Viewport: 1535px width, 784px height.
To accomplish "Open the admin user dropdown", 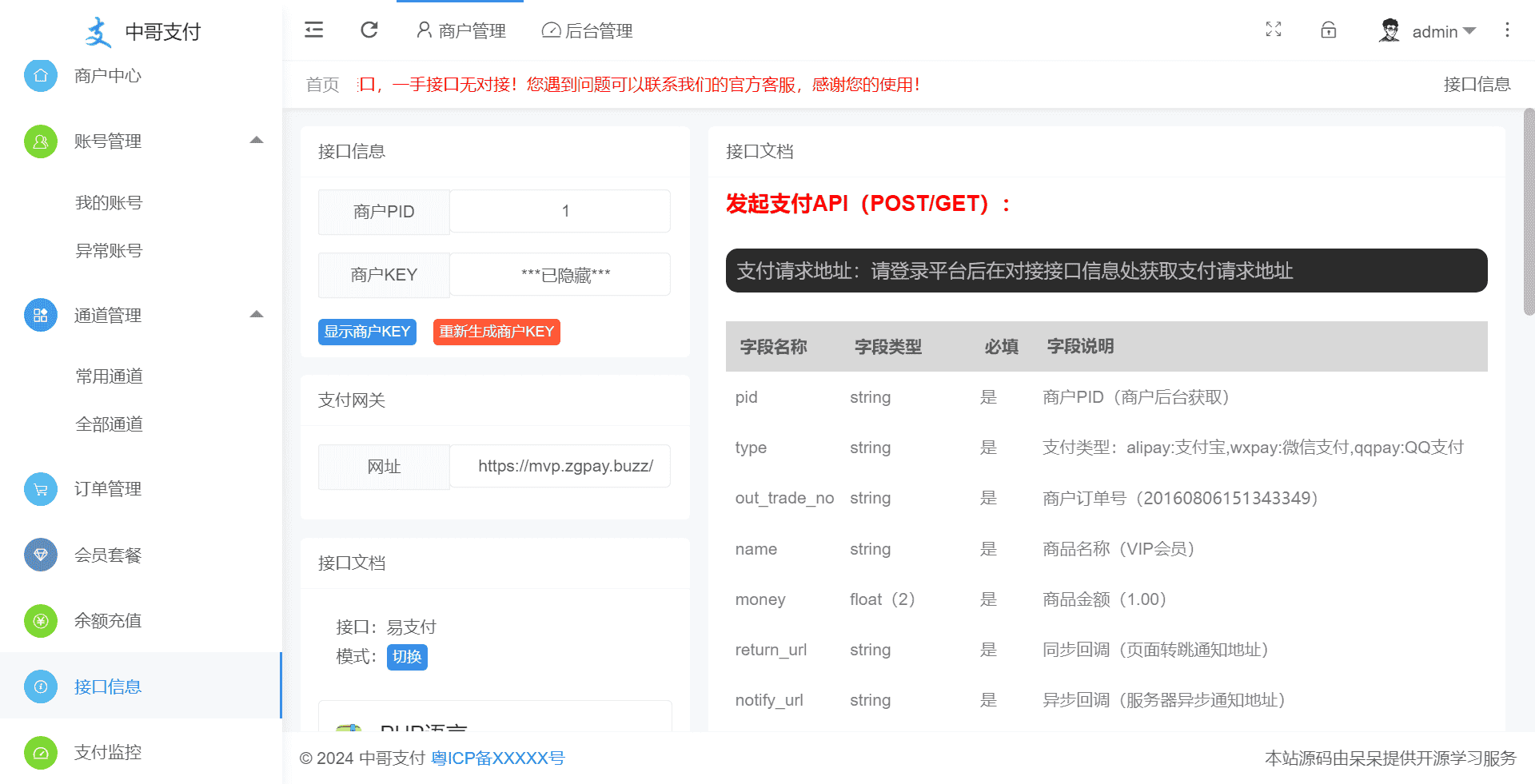I will [1428, 31].
